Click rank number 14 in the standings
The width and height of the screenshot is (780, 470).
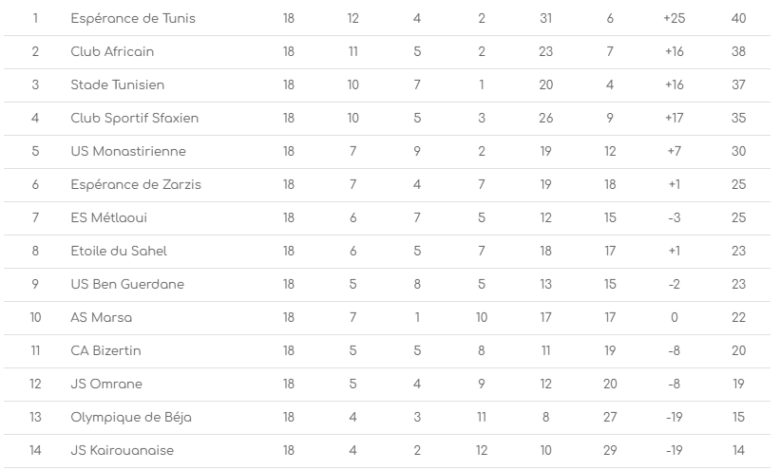[35, 452]
